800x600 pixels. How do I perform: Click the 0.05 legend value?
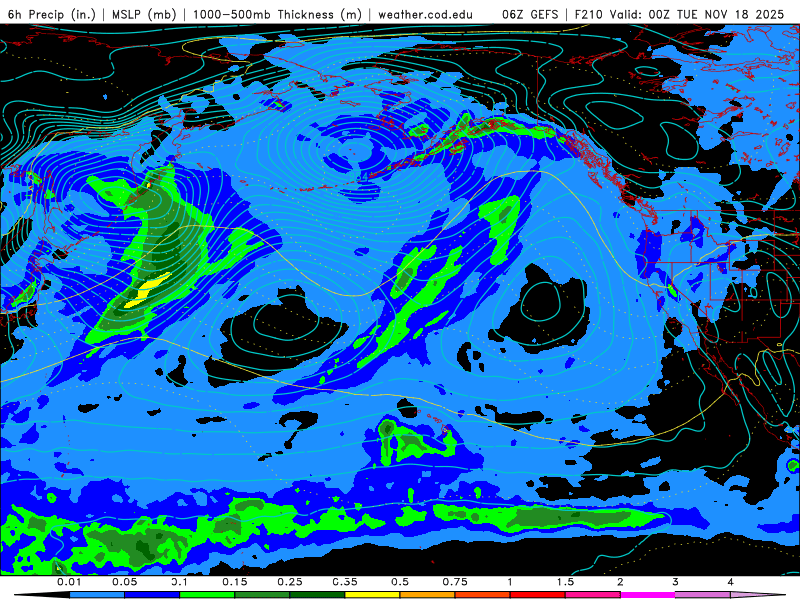point(124,582)
